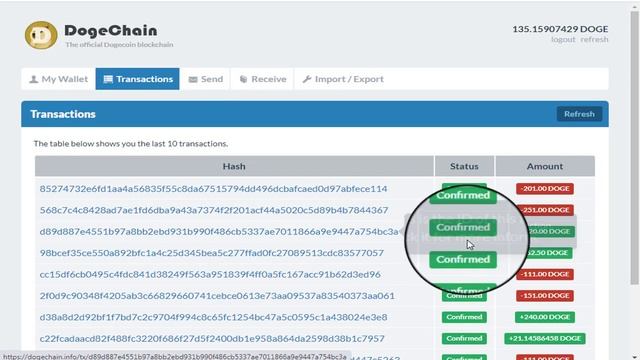Open transaction hash starting with 2f0d9c90348f

coord(217,296)
